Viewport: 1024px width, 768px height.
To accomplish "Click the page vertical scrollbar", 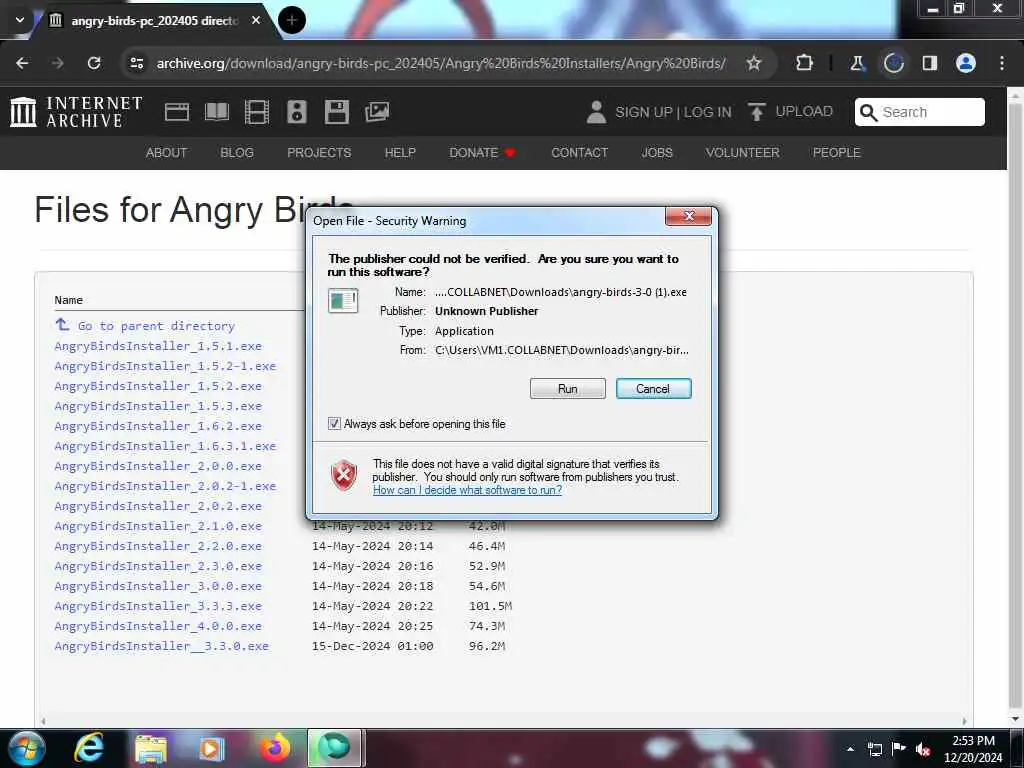I will [1016, 408].
